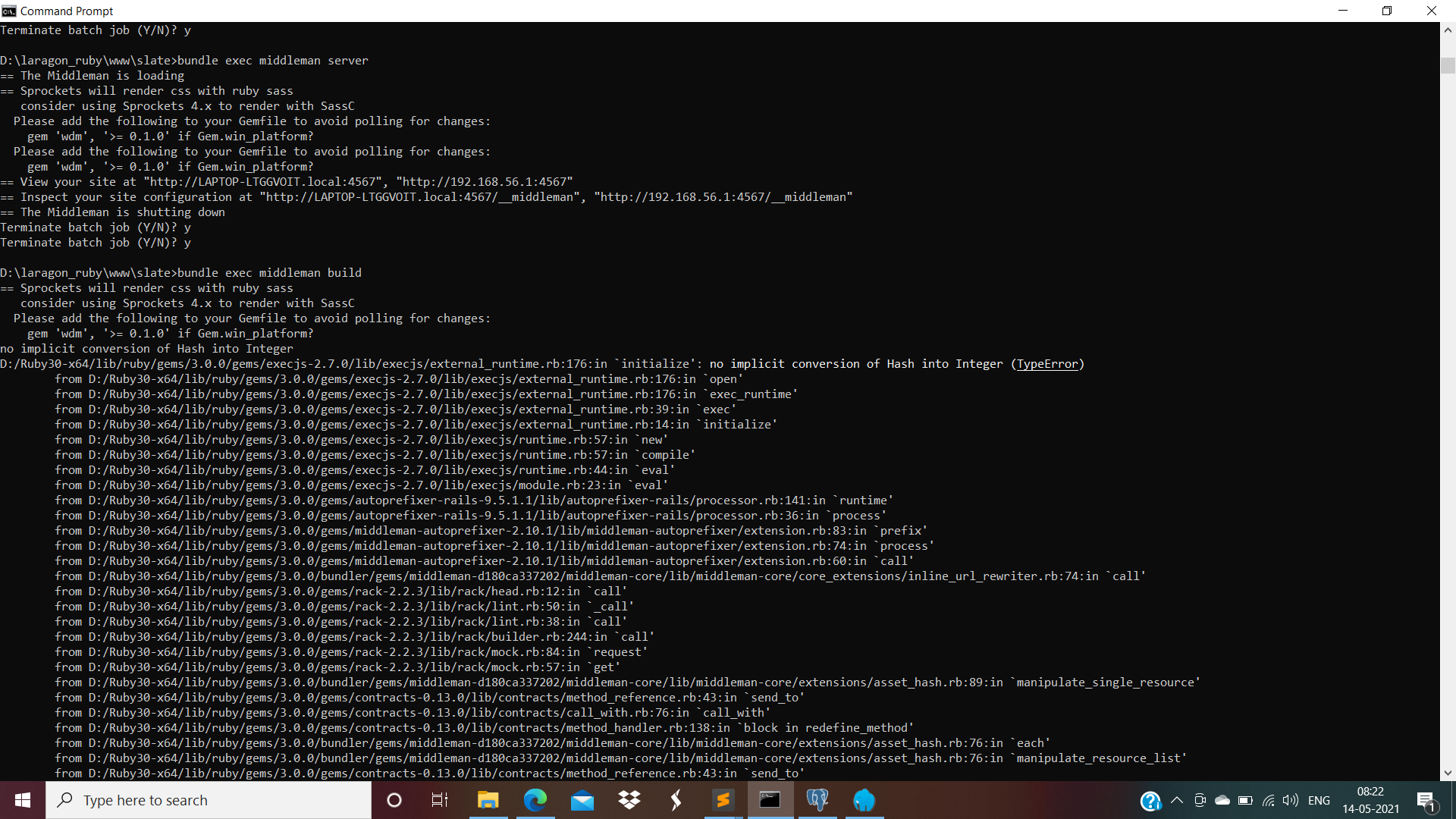Viewport: 1456px width, 819px height.
Task: Open the Mail app
Action: 582,800
